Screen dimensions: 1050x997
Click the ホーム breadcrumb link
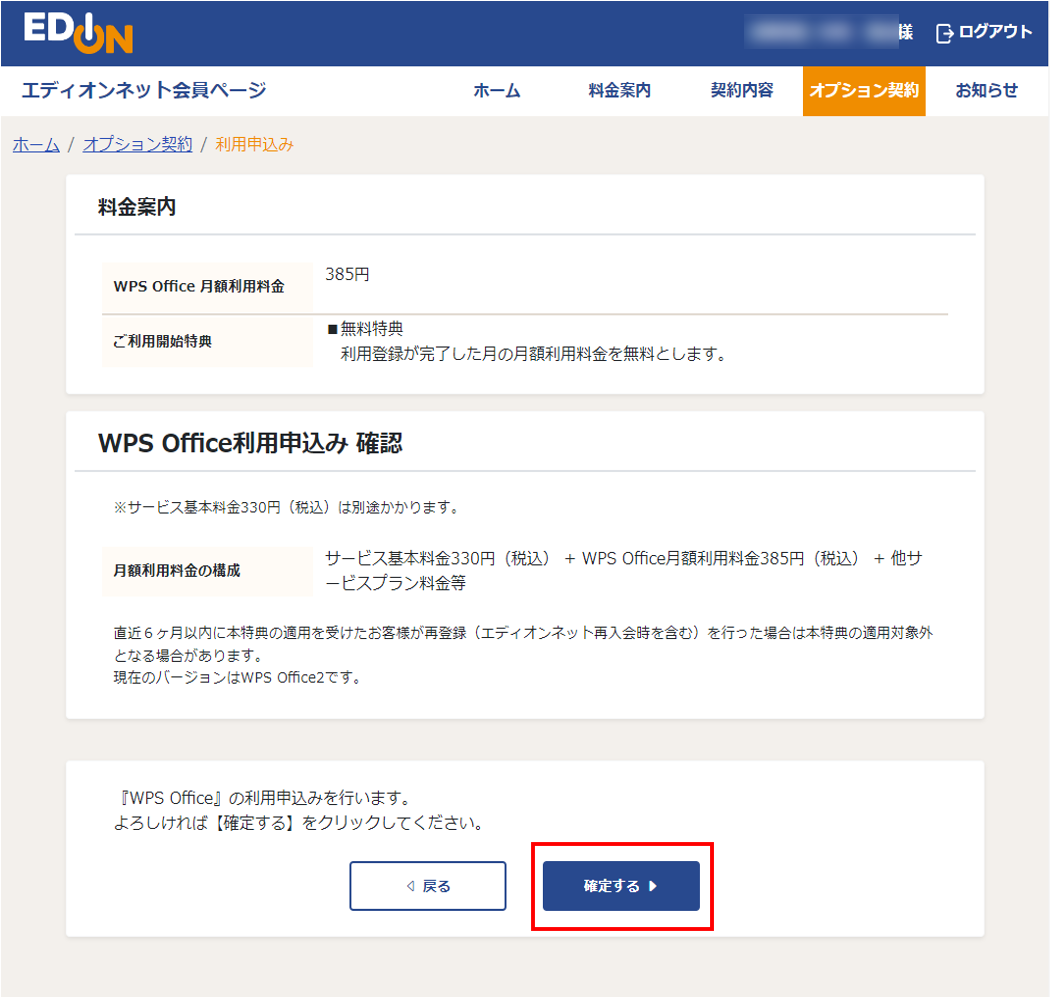coord(35,144)
